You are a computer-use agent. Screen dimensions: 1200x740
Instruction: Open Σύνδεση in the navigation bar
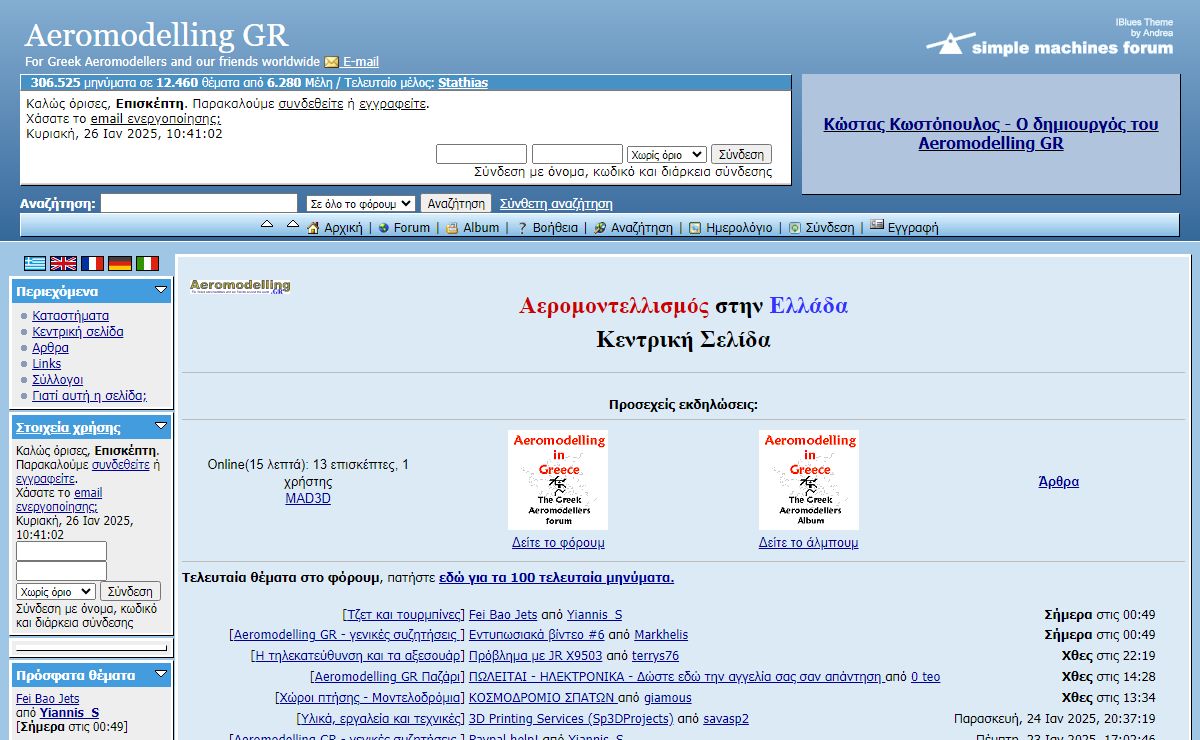821,227
